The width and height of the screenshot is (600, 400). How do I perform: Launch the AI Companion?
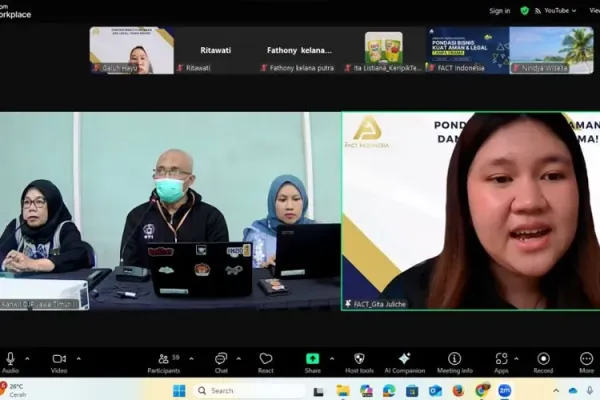click(x=404, y=360)
